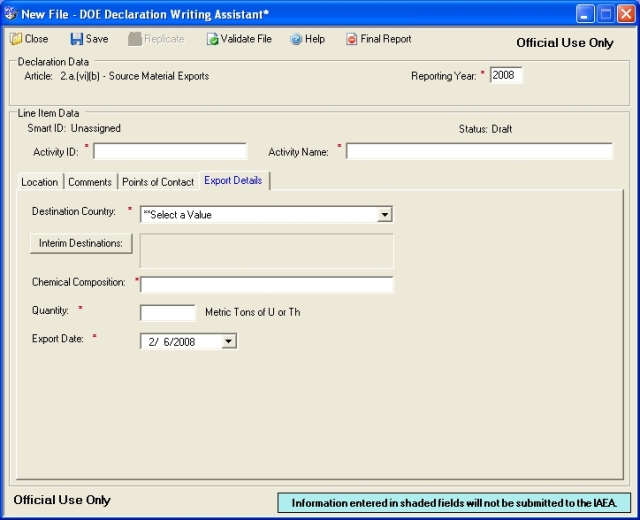Click the 'Quantity:' label

pos(50,311)
